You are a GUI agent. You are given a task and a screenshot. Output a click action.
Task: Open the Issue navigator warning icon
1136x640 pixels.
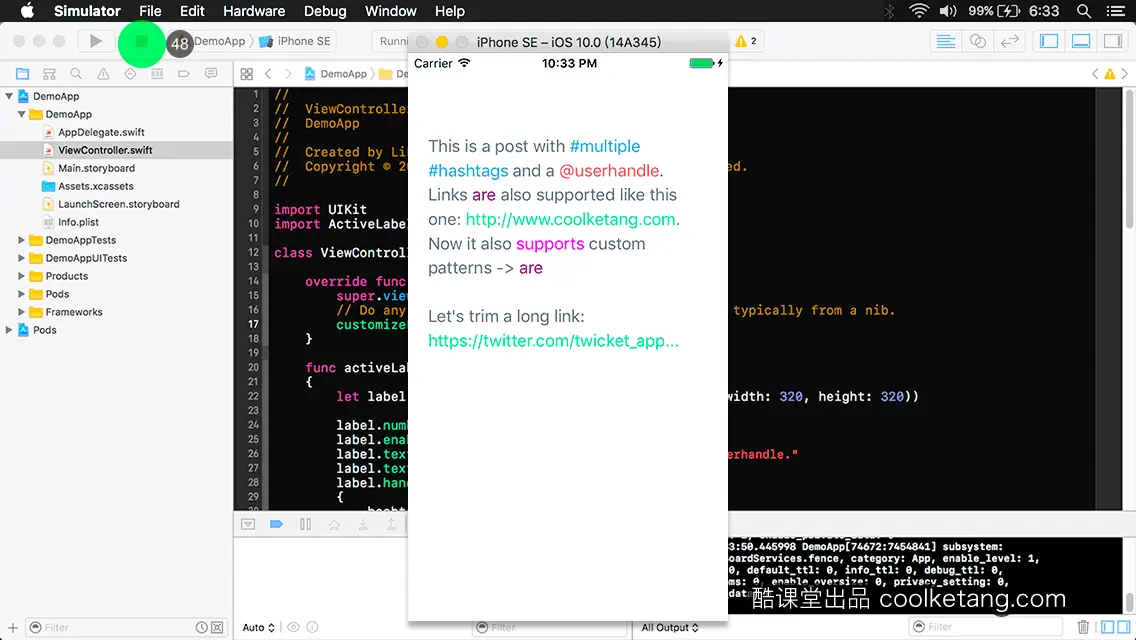tap(103, 74)
